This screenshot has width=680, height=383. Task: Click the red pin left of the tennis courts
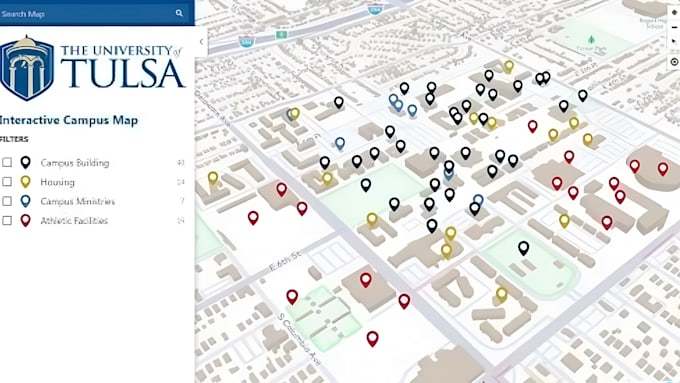[292, 297]
